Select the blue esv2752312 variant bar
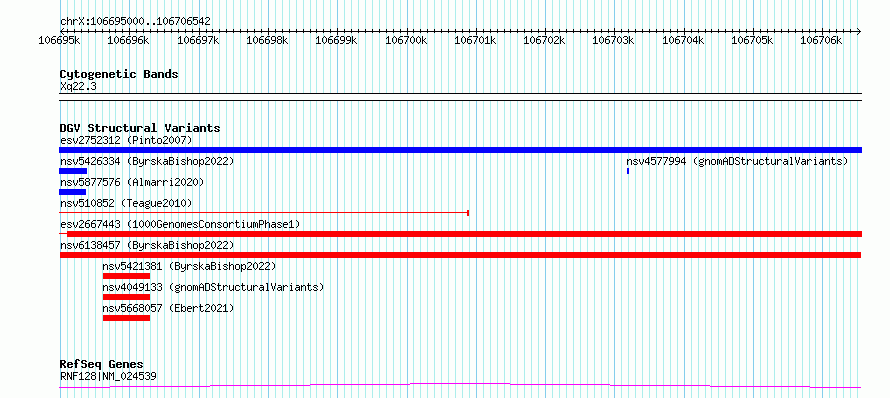Viewport: 890px width, 398px height. [460, 150]
